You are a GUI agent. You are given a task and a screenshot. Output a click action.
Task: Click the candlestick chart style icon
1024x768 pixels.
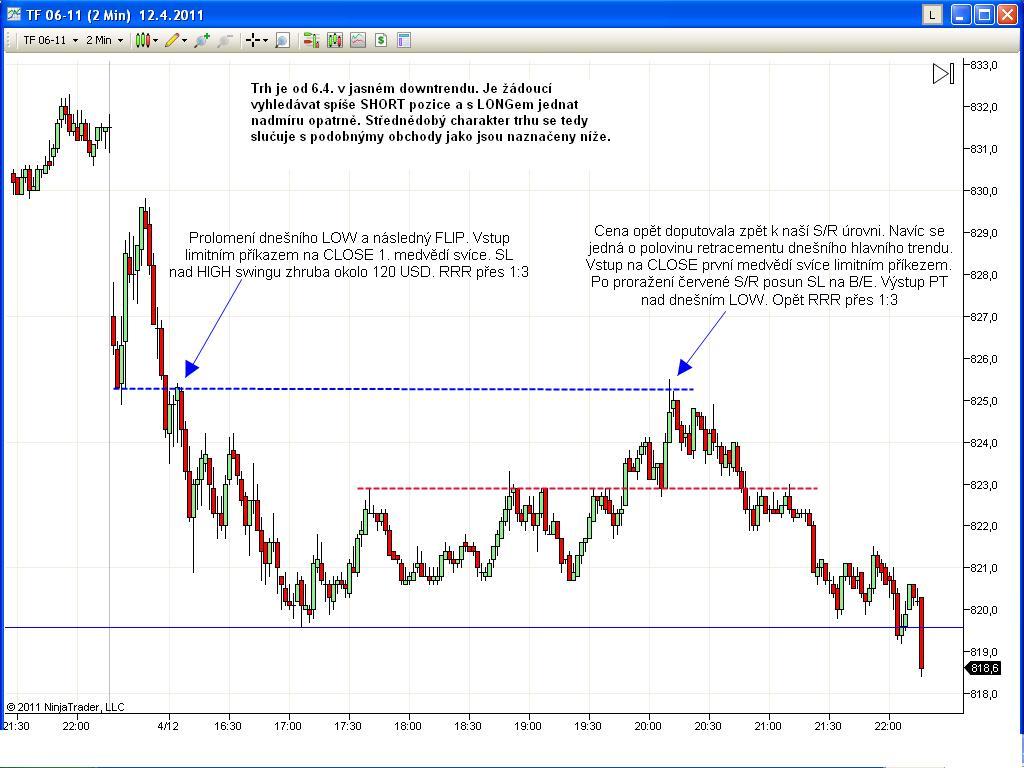(x=142, y=40)
